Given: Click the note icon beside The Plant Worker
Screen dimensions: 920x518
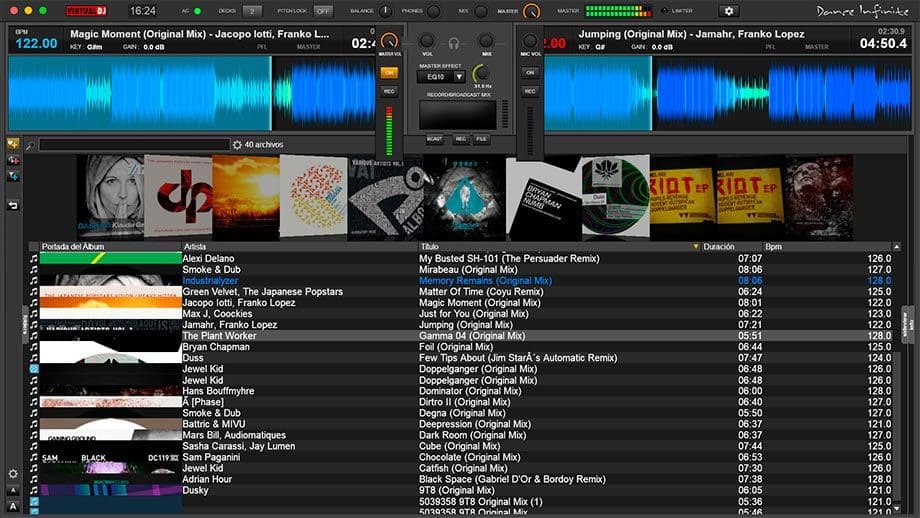Looking at the screenshot, I should (33, 336).
